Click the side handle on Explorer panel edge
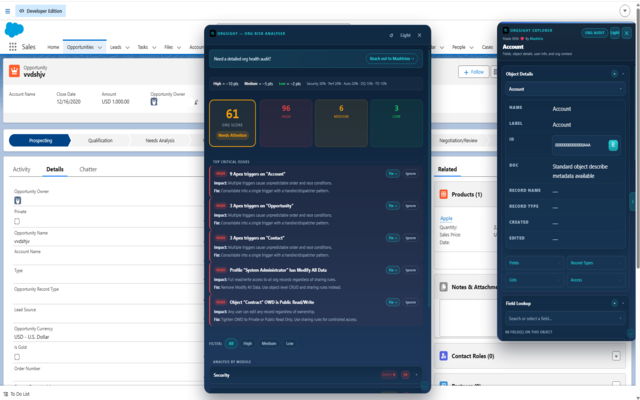Viewport: 640px width, 400px height. coord(632,202)
